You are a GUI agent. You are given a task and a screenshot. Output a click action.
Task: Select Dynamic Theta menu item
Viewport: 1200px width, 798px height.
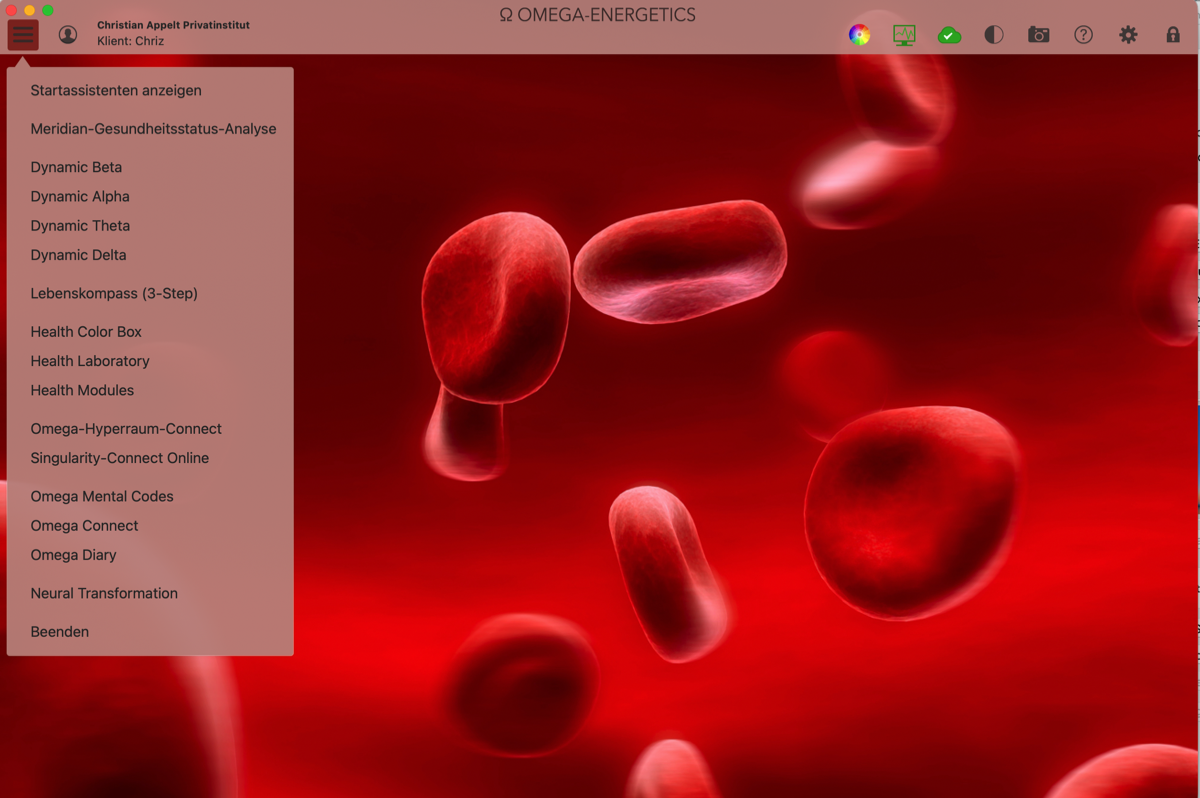pyautogui.click(x=80, y=226)
